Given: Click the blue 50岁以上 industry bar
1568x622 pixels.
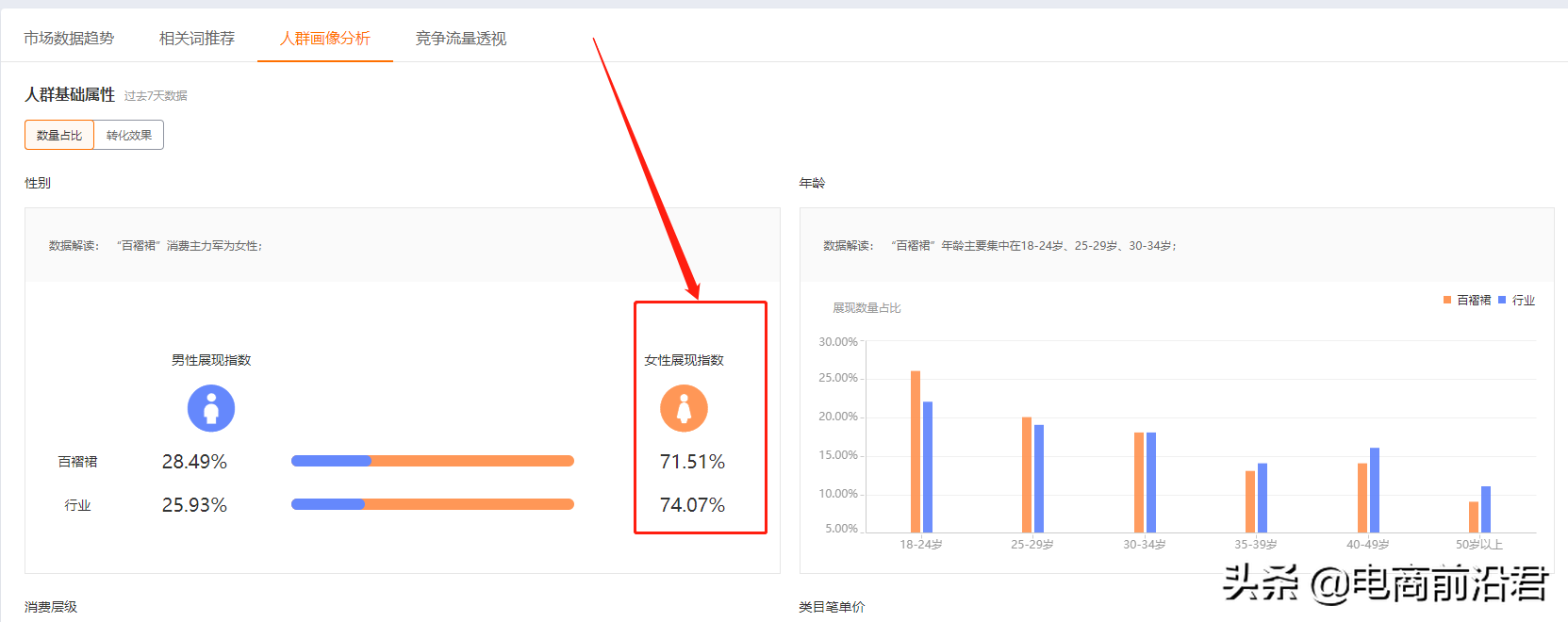Looking at the screenshot, I should click(x=1486, y=509).
